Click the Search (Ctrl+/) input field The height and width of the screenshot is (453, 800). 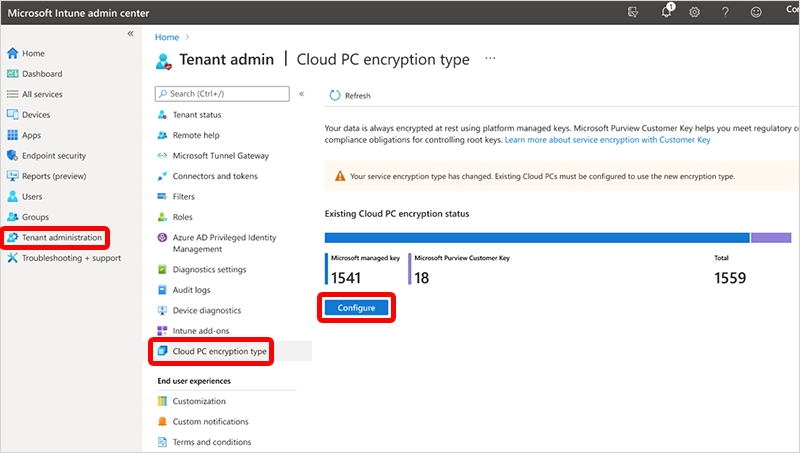click(225, 94)
